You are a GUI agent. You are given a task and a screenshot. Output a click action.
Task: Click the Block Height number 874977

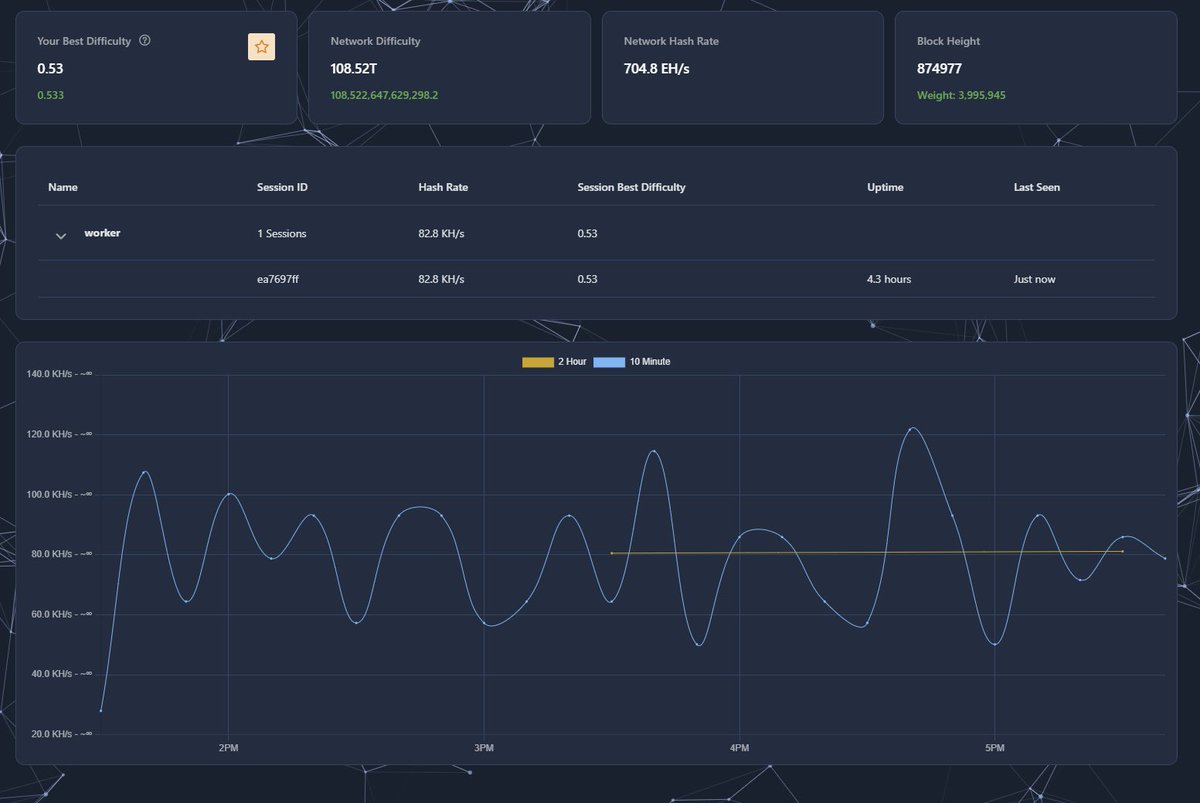click(940, 69)
